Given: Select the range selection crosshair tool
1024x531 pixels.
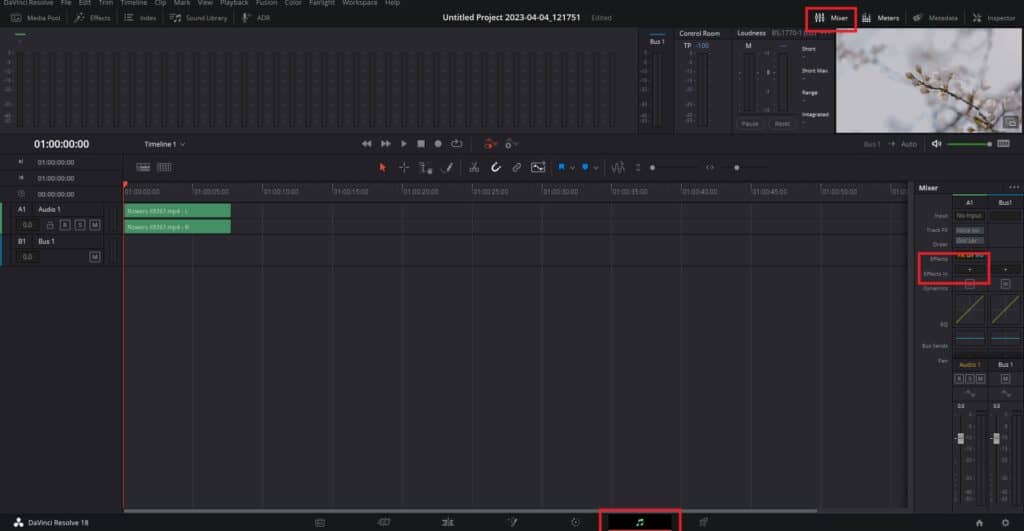Looking at the screenshot, I should 404,168.
